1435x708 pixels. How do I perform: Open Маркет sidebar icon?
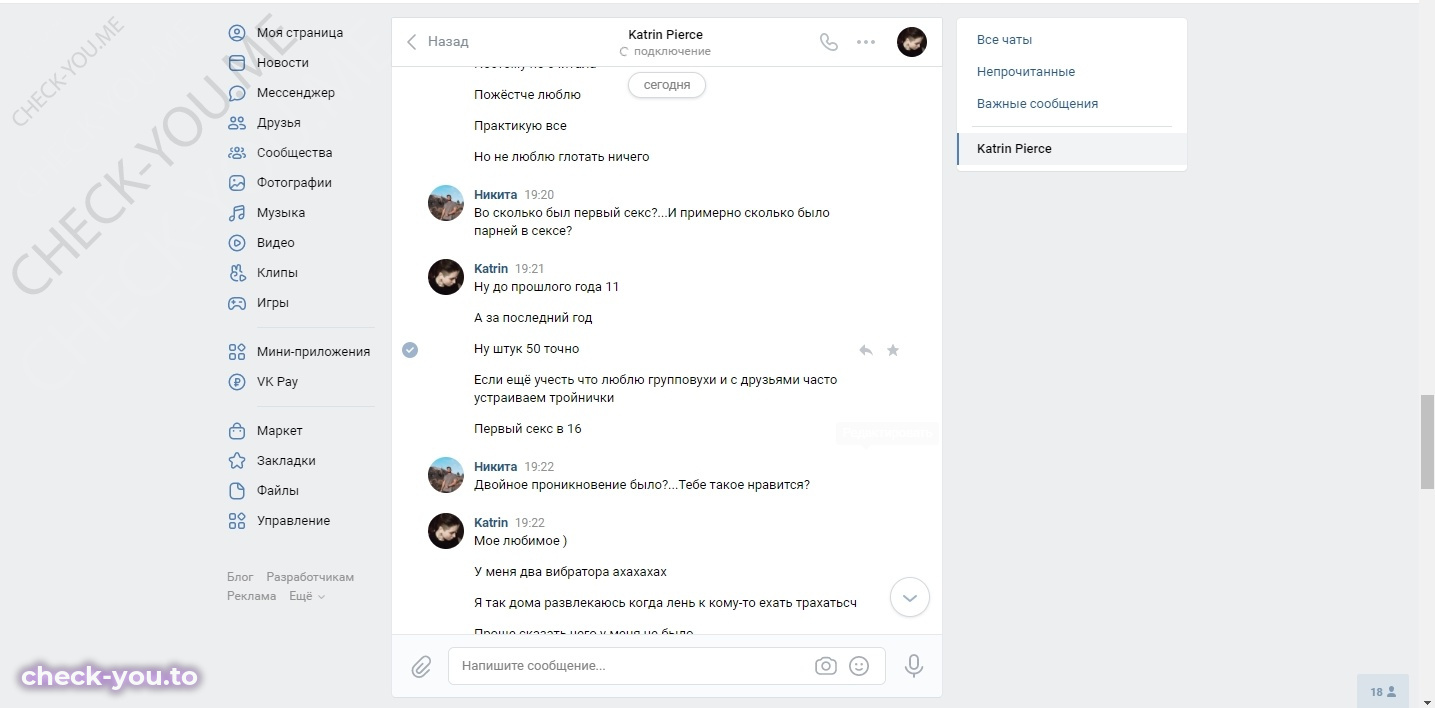237,431
